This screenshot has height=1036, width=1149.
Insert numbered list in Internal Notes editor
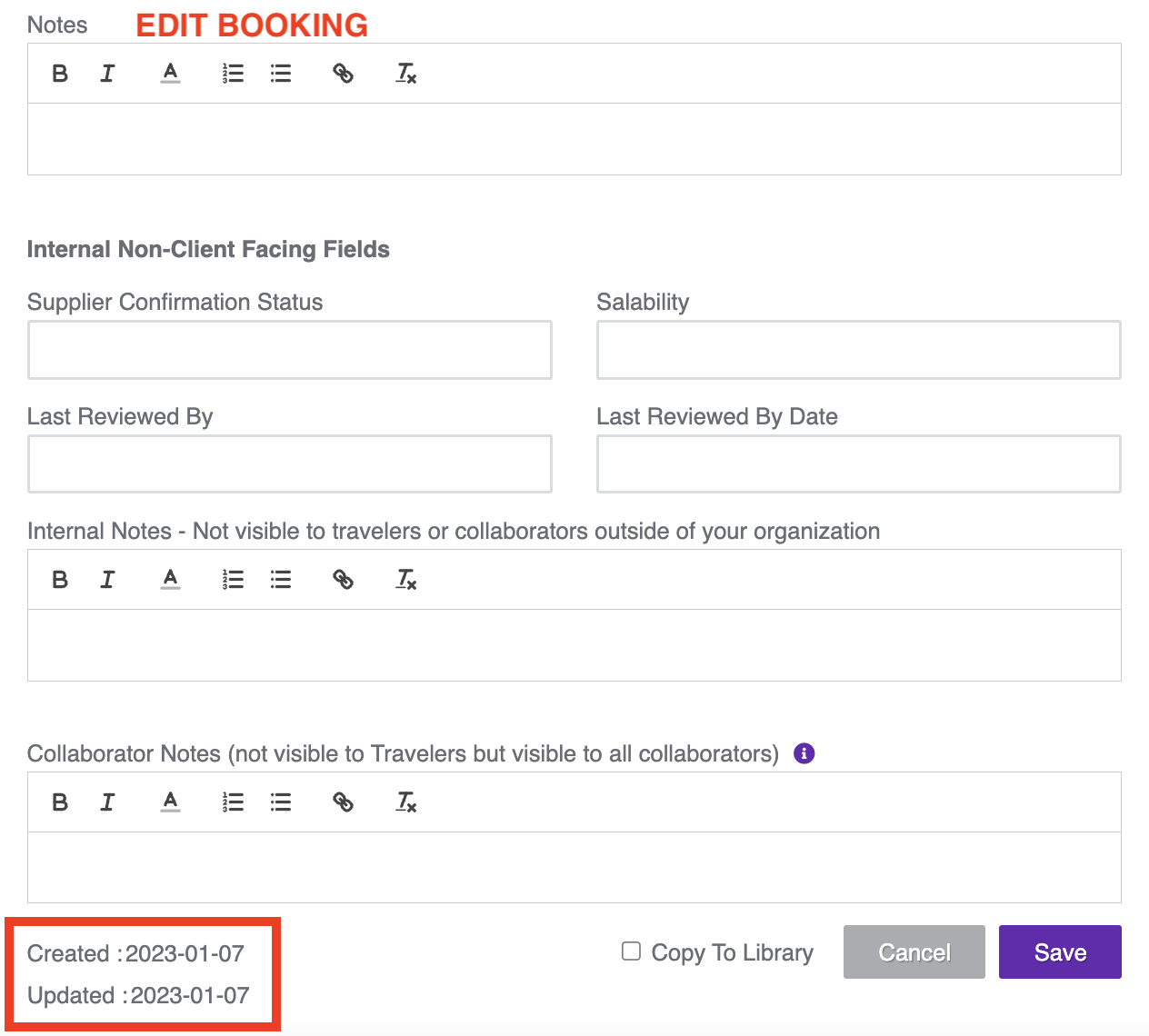233,580
